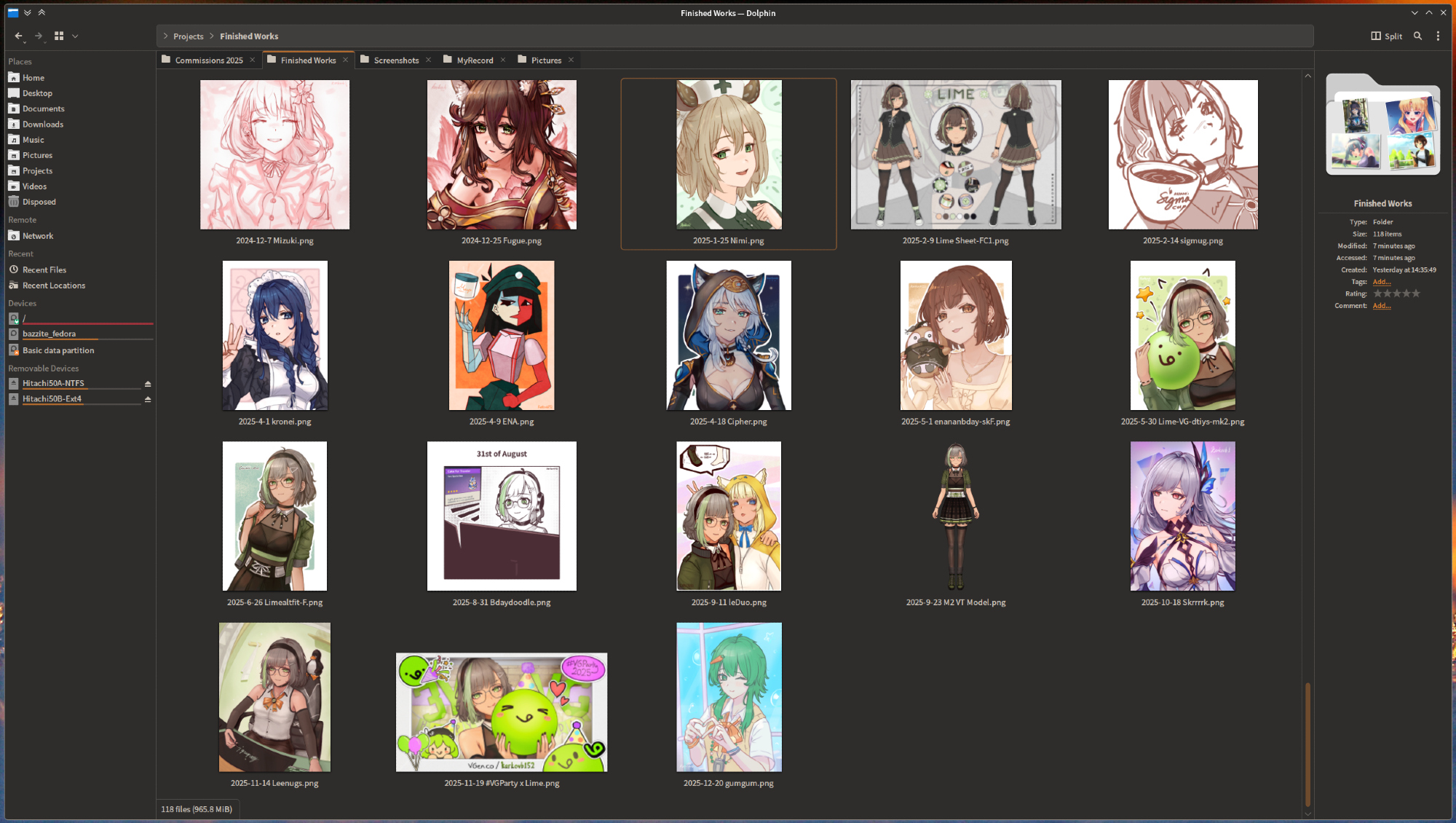Set rating with the first star
Viewport: 1456px width, 823px height.
pos(1377,294)
